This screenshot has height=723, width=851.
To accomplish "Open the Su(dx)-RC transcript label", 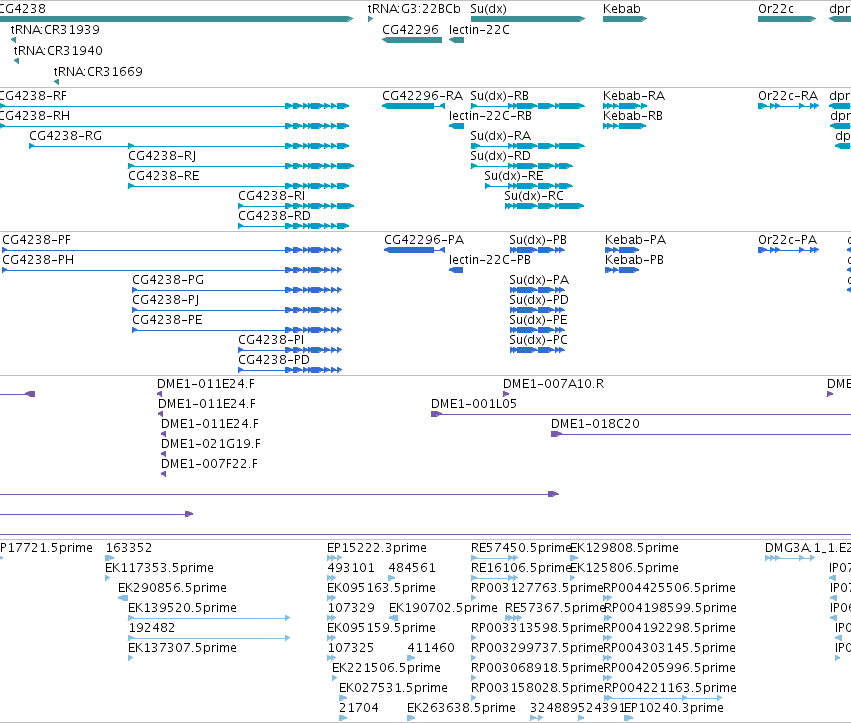I will point(534,196).
